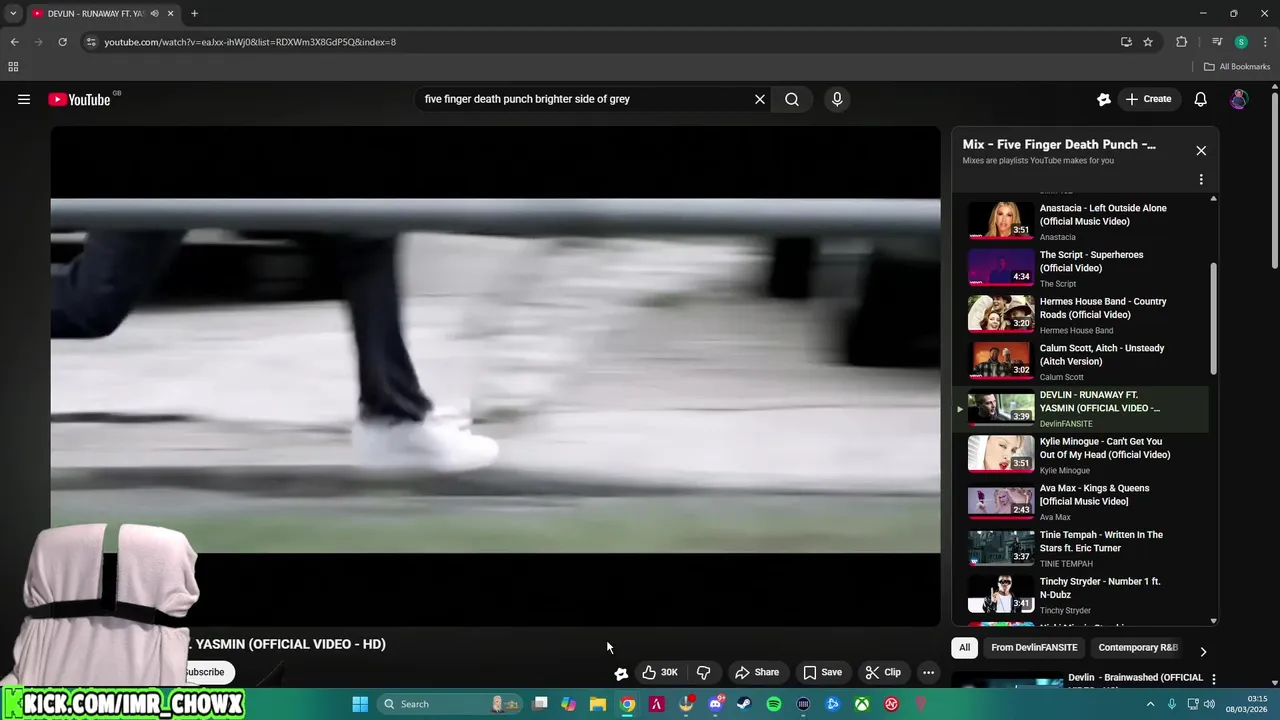Click the address bar URL

[250, 42]
